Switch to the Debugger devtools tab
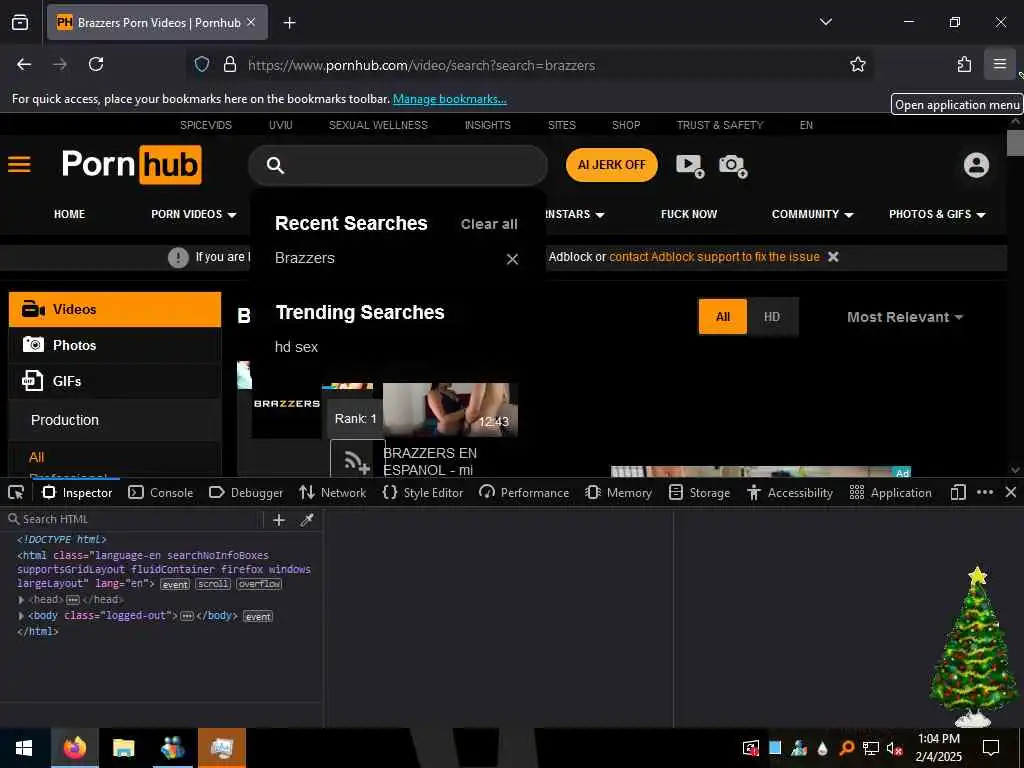Image resolution: width=1024 pixels, height=768 pixels. (246, 492)
